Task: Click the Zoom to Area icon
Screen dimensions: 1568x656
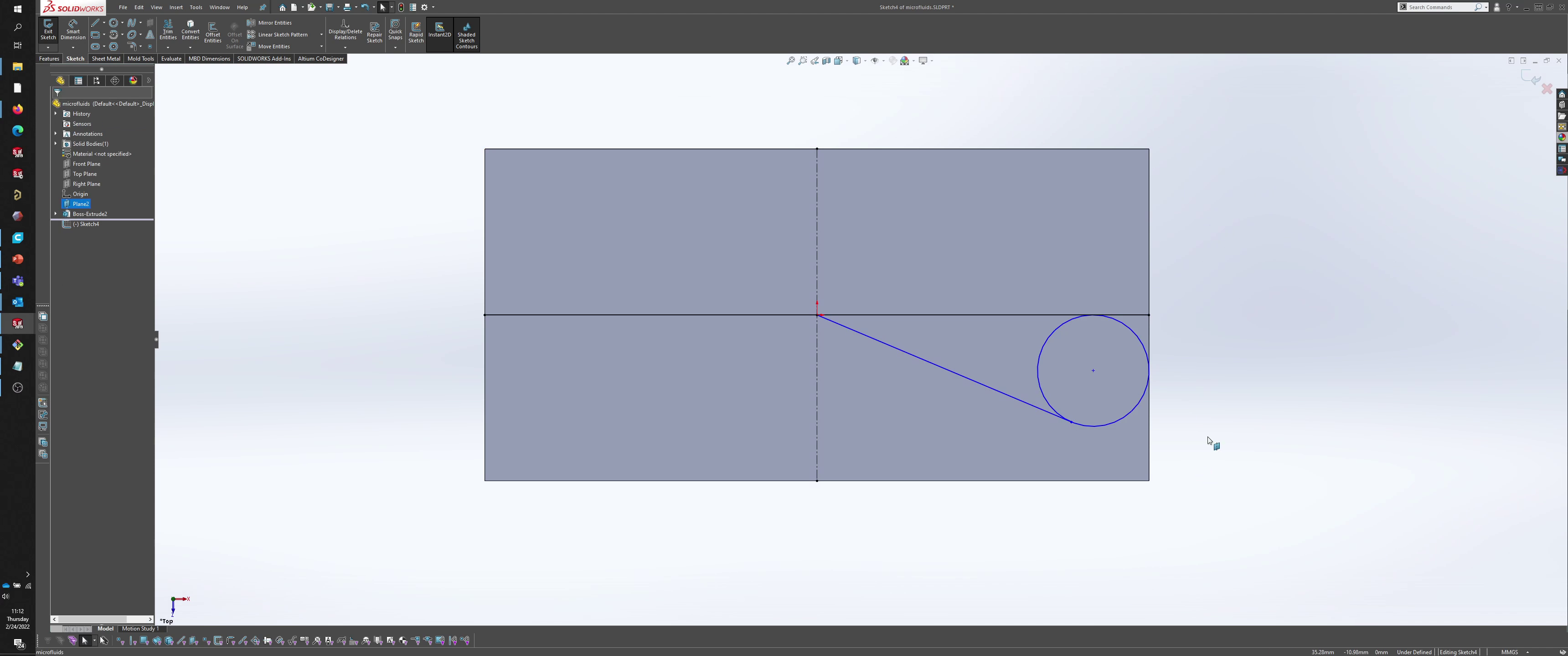Action: tap(803, 60)
